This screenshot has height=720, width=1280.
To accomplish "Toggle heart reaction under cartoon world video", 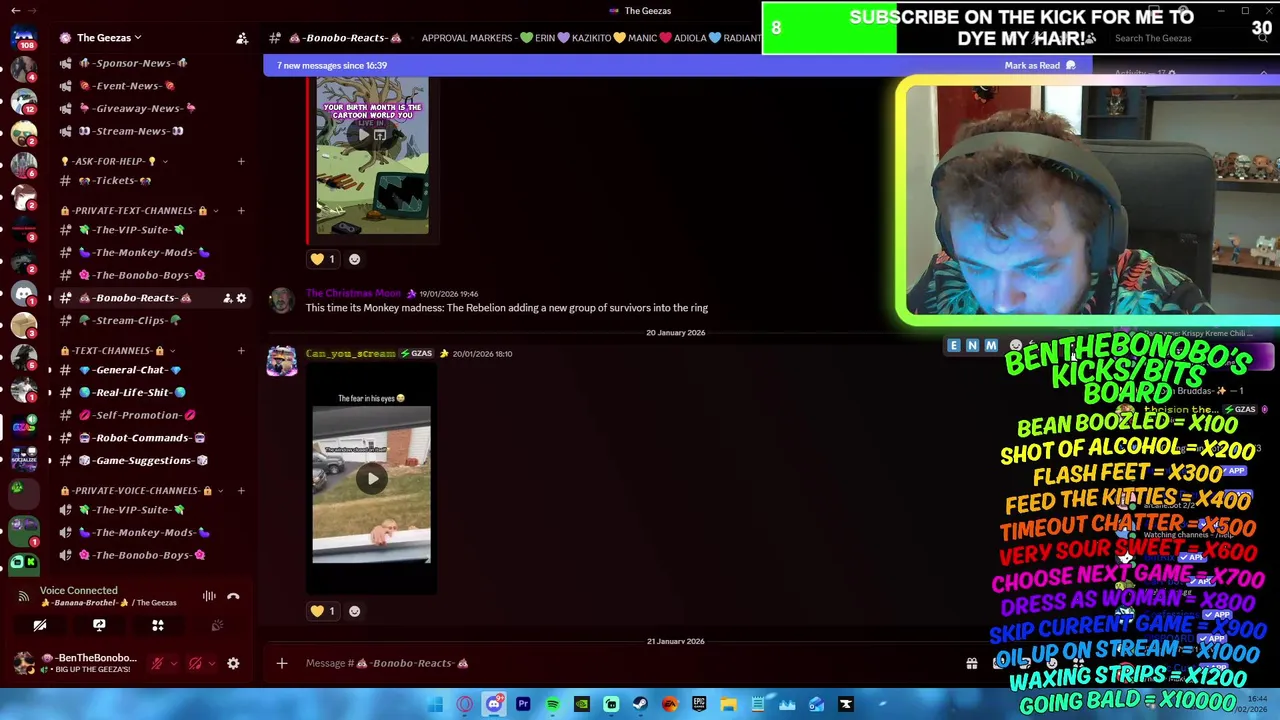I will click(323, 259).
